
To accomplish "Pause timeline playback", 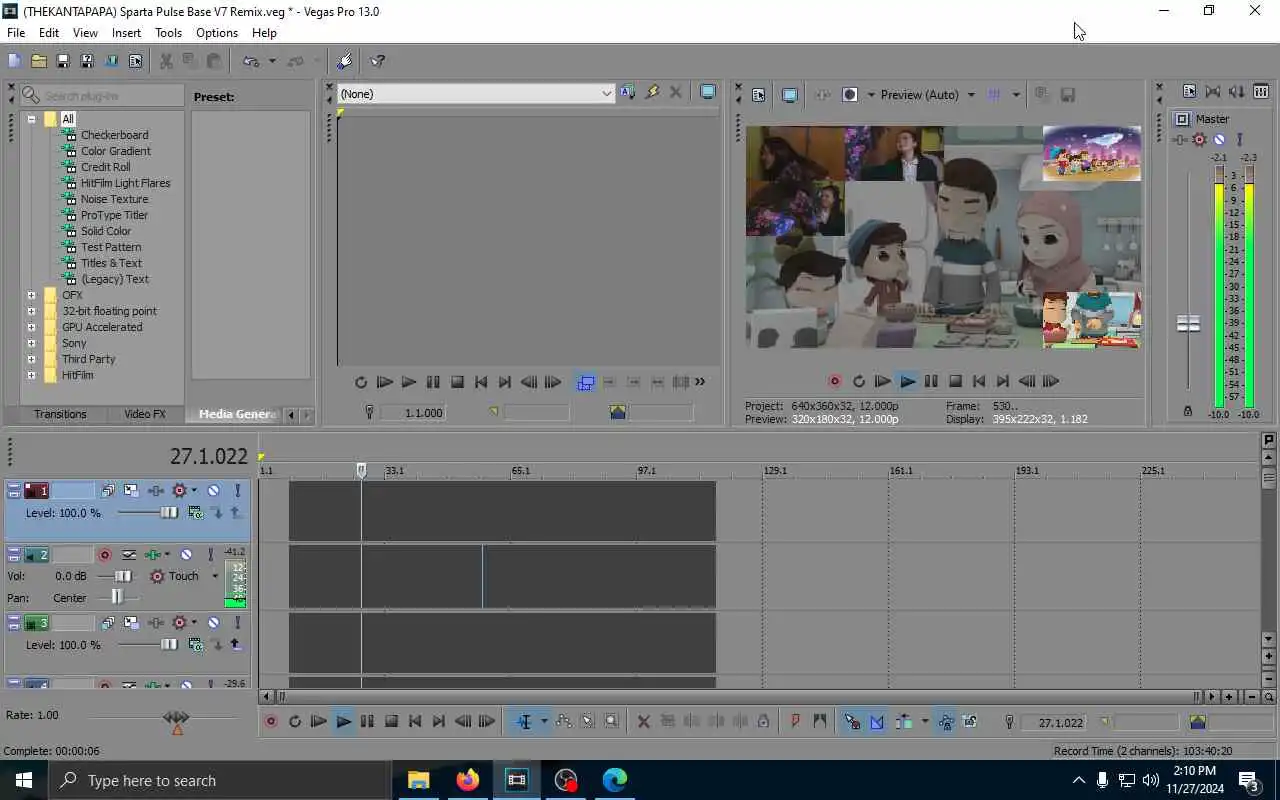I will point(367,721).
